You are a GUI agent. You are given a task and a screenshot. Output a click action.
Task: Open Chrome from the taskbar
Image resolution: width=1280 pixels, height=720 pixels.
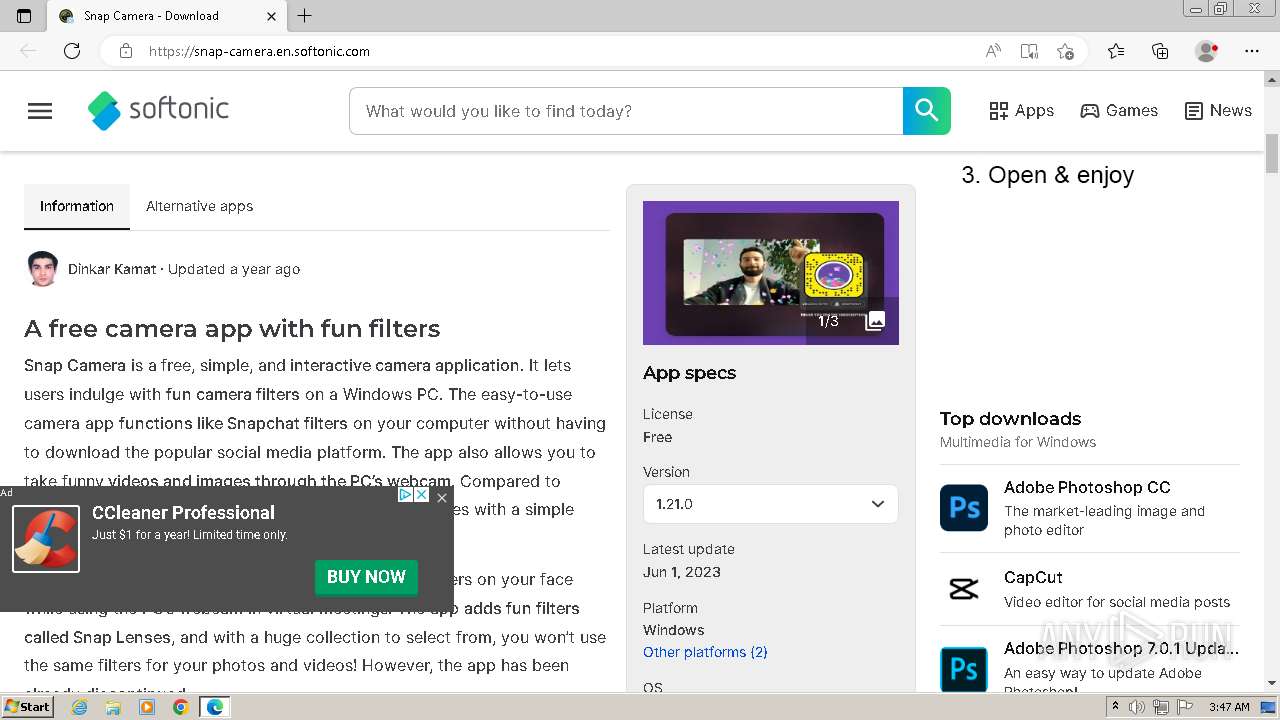180,707
